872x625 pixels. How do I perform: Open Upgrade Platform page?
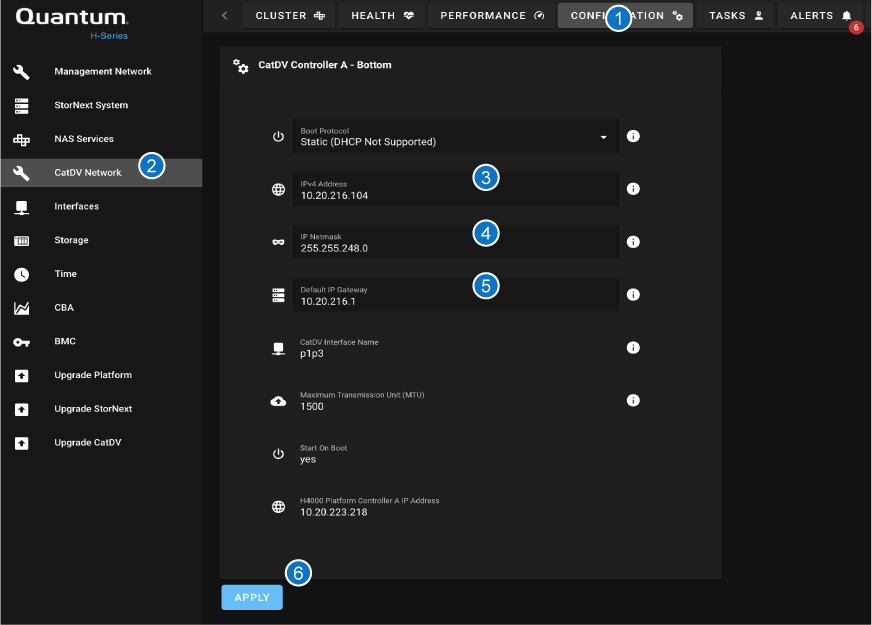101,375
